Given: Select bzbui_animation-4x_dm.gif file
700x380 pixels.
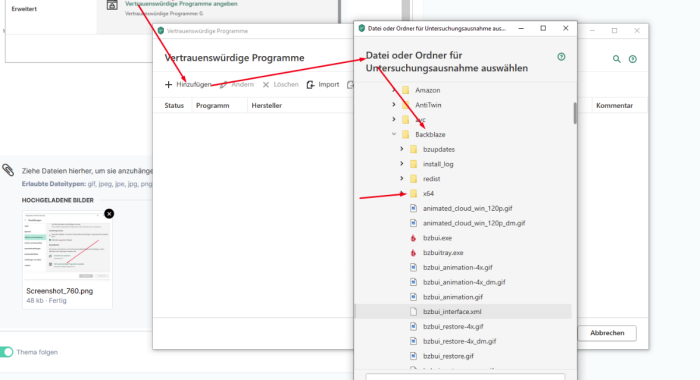Looking at the screenshot, I should [464, 282].
